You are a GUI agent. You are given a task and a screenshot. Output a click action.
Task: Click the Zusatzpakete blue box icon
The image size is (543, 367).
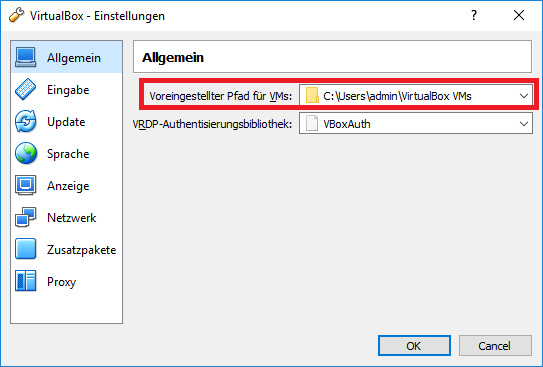pyautogui.click(x=25, y=249)
